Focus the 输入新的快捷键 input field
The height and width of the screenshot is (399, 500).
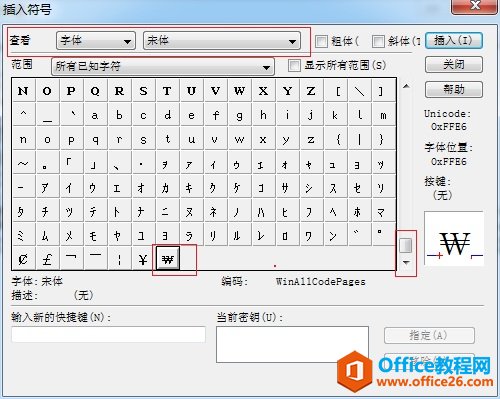point(108,334)
